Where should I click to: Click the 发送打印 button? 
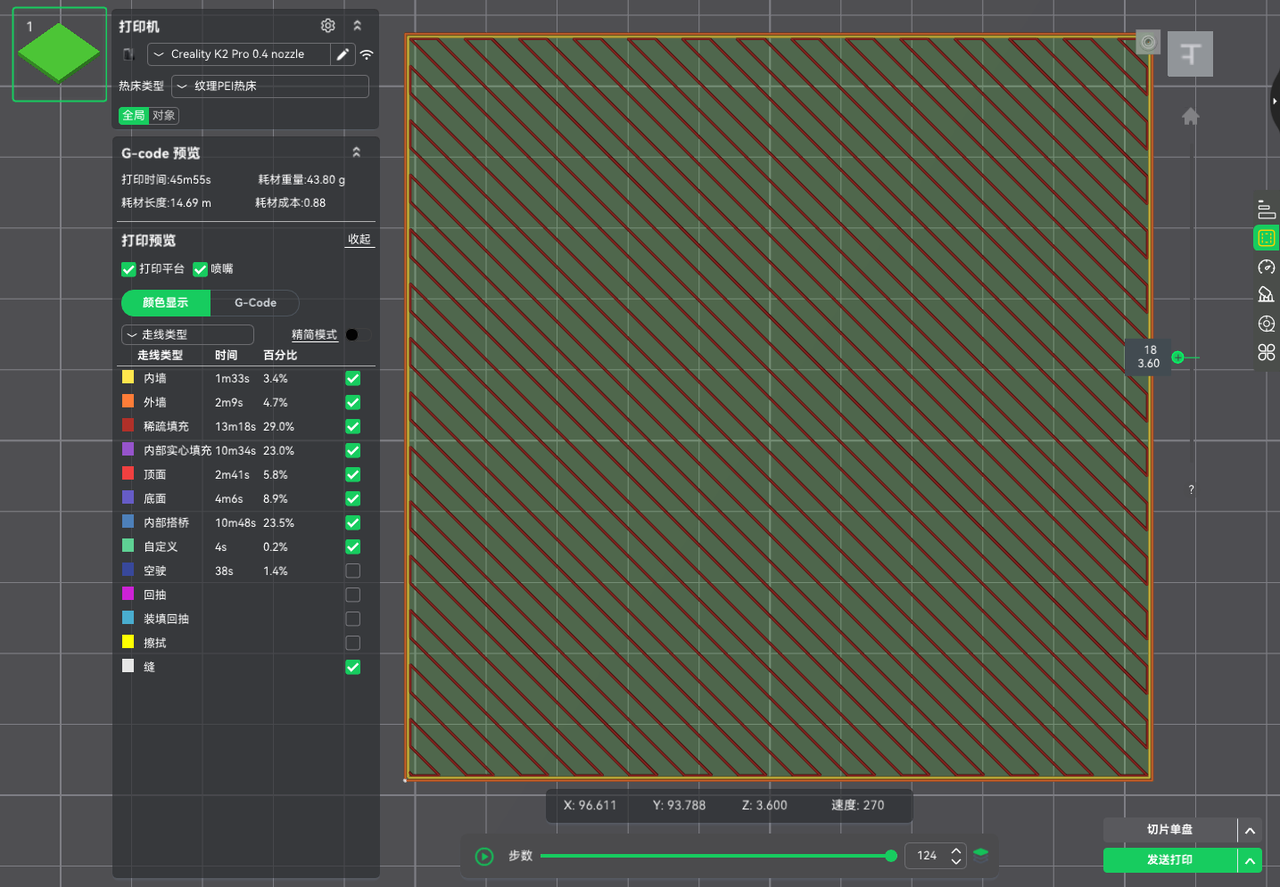click(x=1169, y=860)
